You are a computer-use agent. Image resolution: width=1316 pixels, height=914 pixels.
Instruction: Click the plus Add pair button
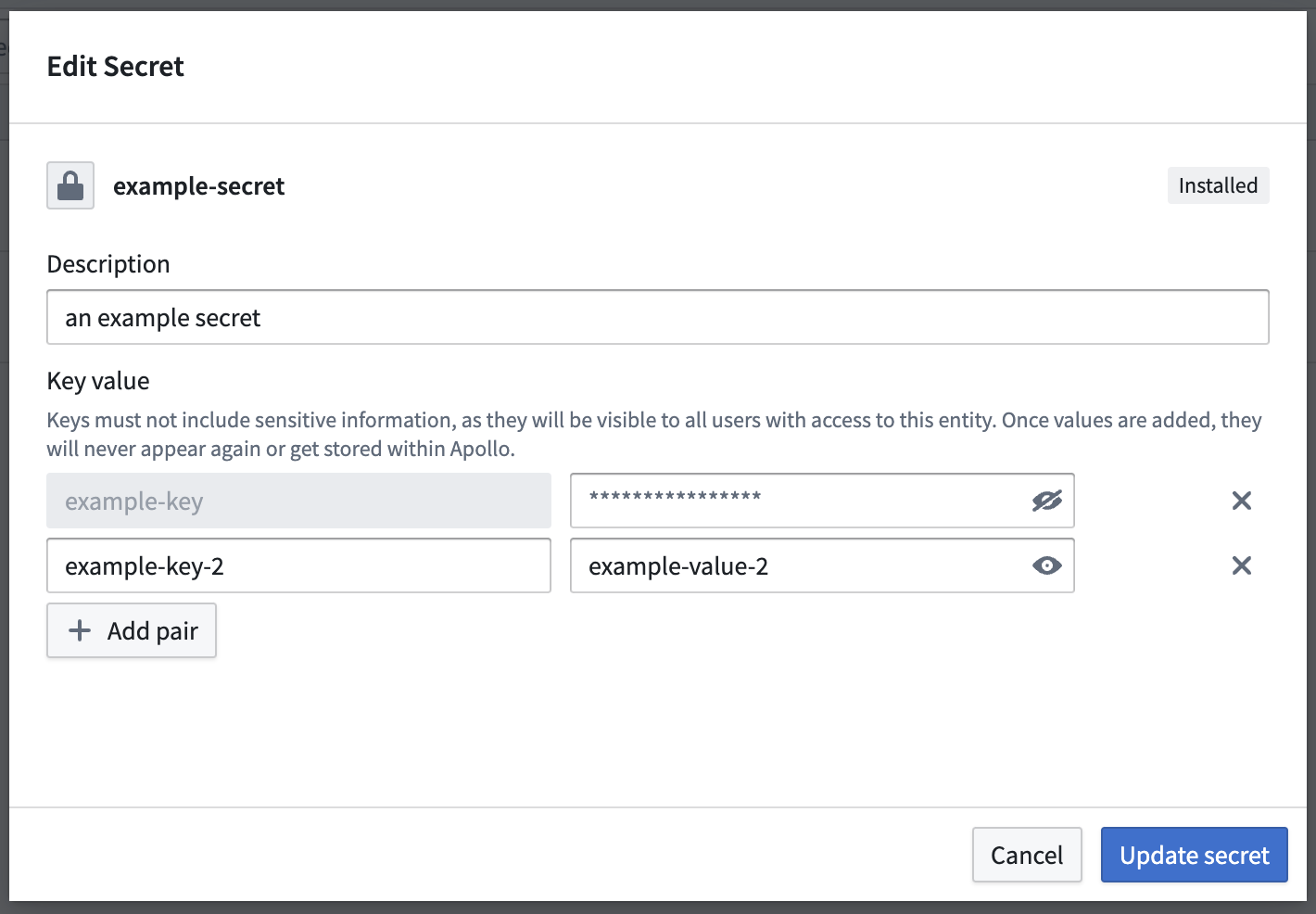click(x=132, y=630)
